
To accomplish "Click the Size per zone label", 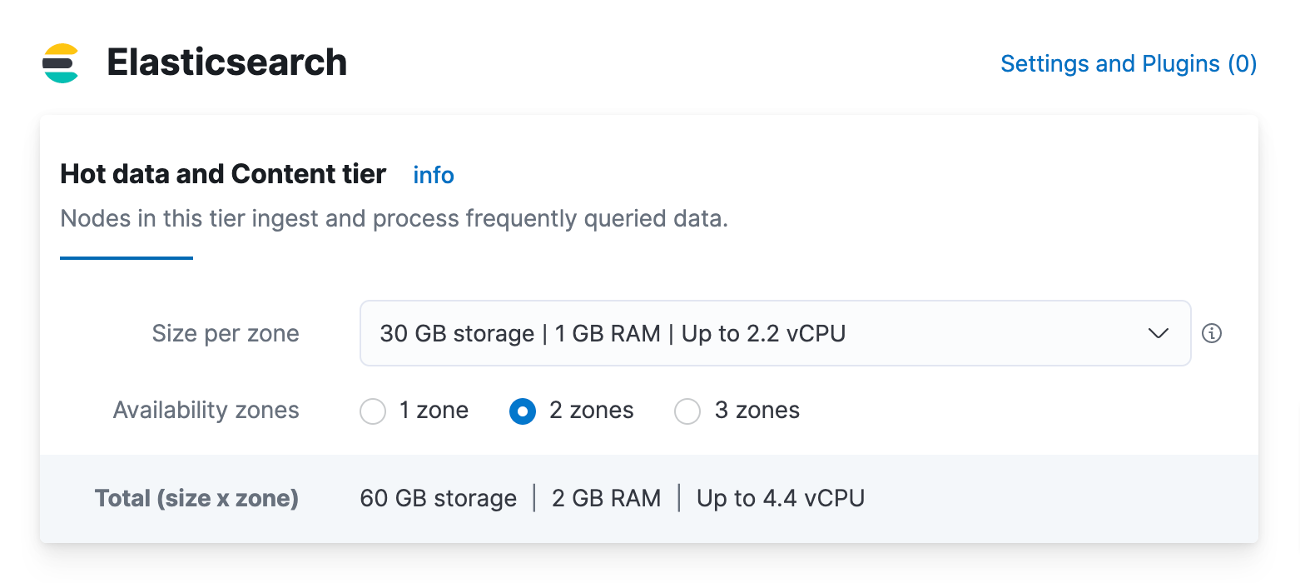I will click(x=225, y=334).
